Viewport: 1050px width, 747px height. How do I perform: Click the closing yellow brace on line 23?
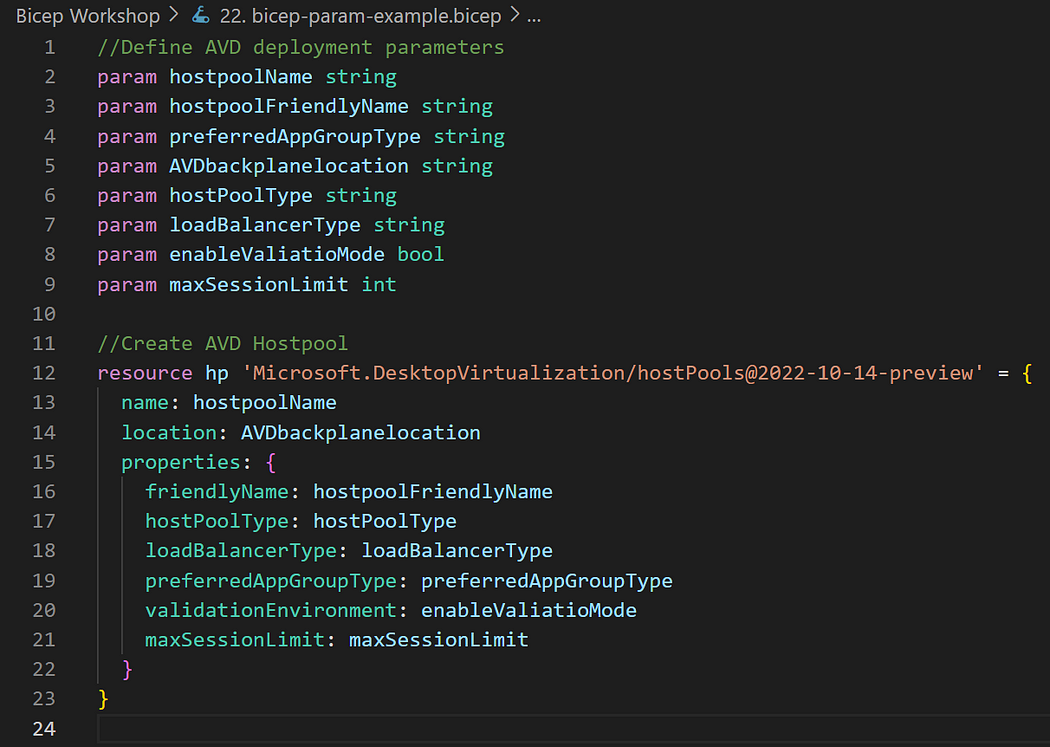coord(103,699)
